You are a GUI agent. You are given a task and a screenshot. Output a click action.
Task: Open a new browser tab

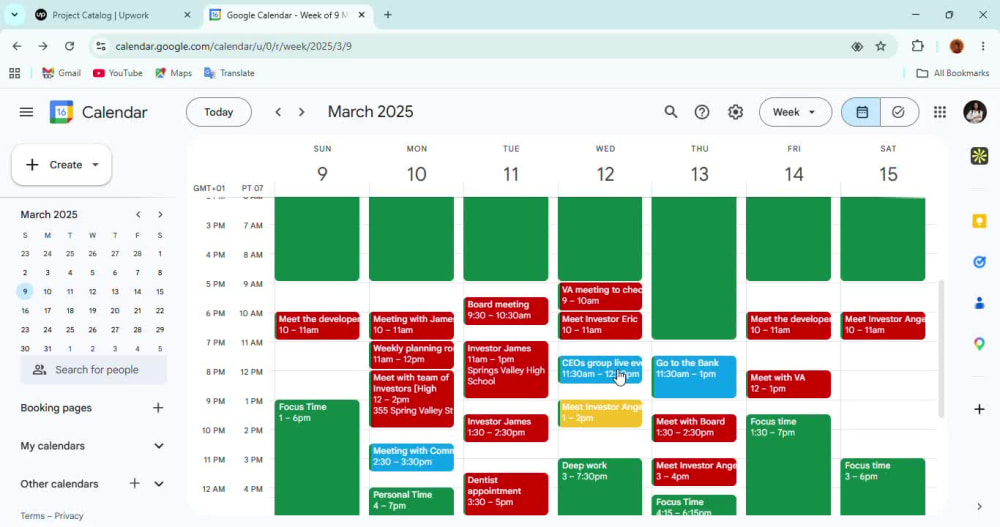[388, 15]
